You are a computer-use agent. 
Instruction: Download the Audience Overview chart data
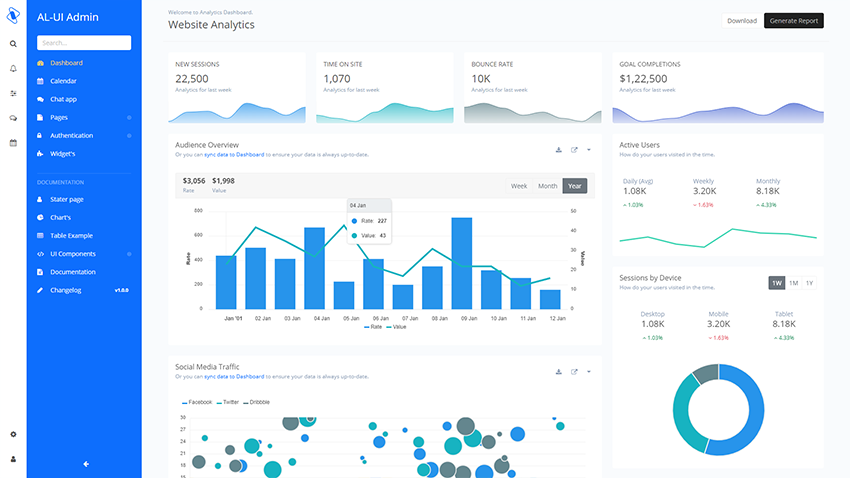tap(558, 150)
